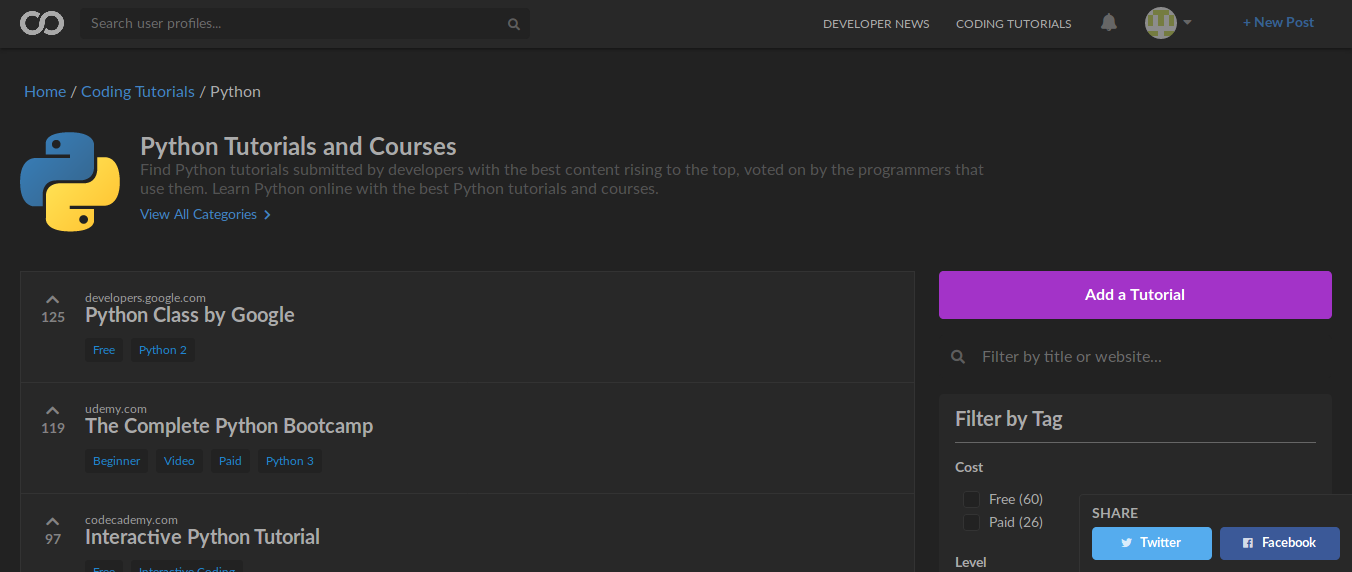Click the Coderwall infinity logo
This screenshot has width=1352, height=572.
pos(42,22)
